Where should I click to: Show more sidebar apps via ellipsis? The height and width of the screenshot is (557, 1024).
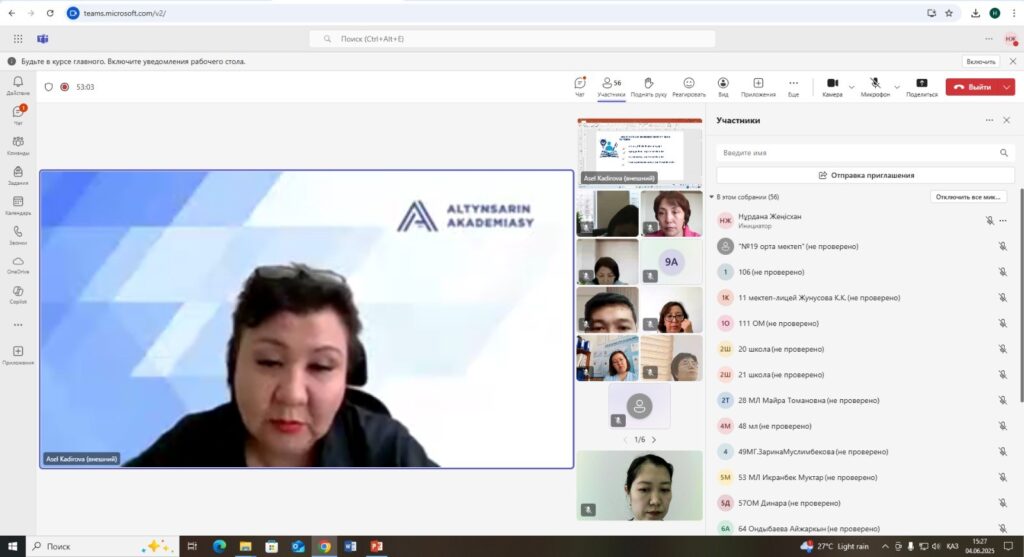coord(18,325)
